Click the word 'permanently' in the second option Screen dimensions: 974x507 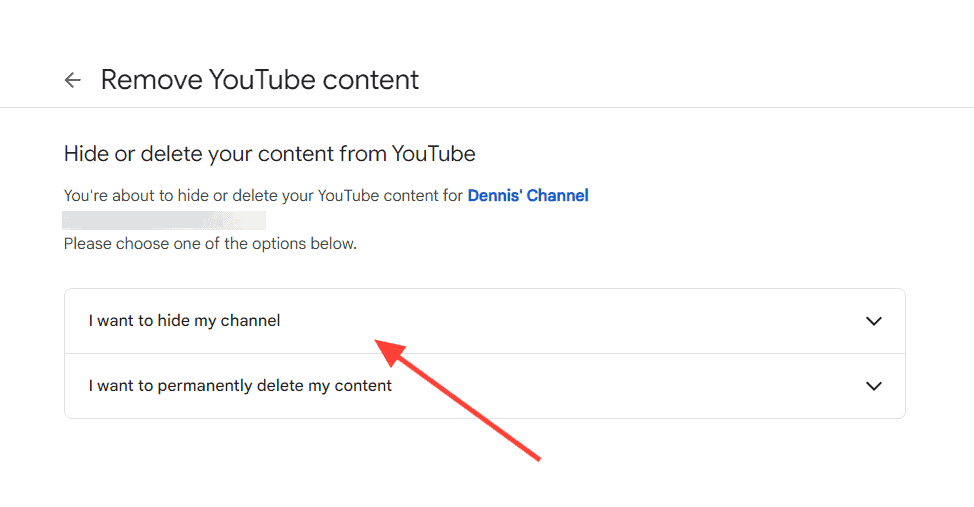(x=204, y=386)
